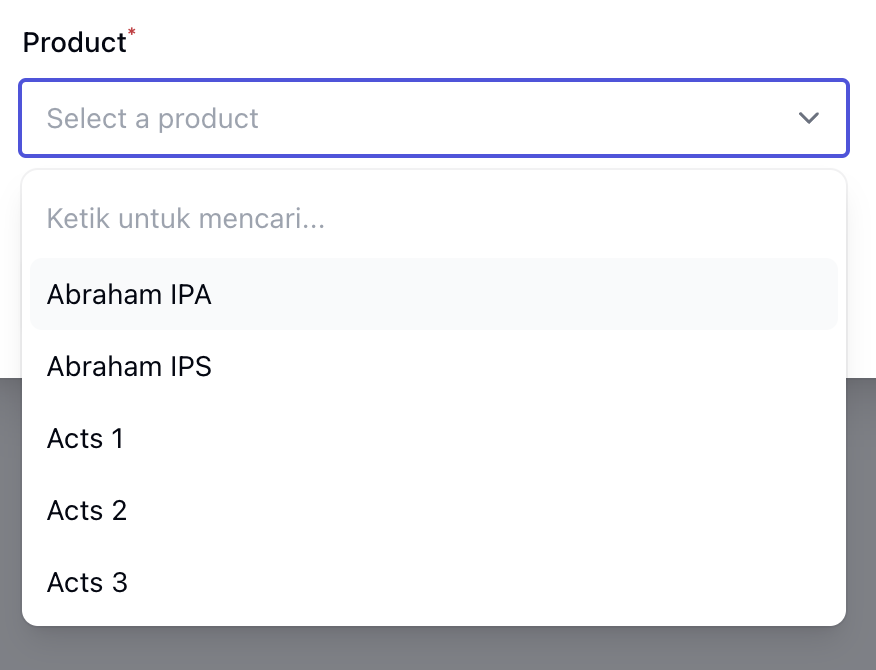Focus the search box above Abraham IPA
Image resolution: width=876 pixels, height=670 pixels.
433,218
